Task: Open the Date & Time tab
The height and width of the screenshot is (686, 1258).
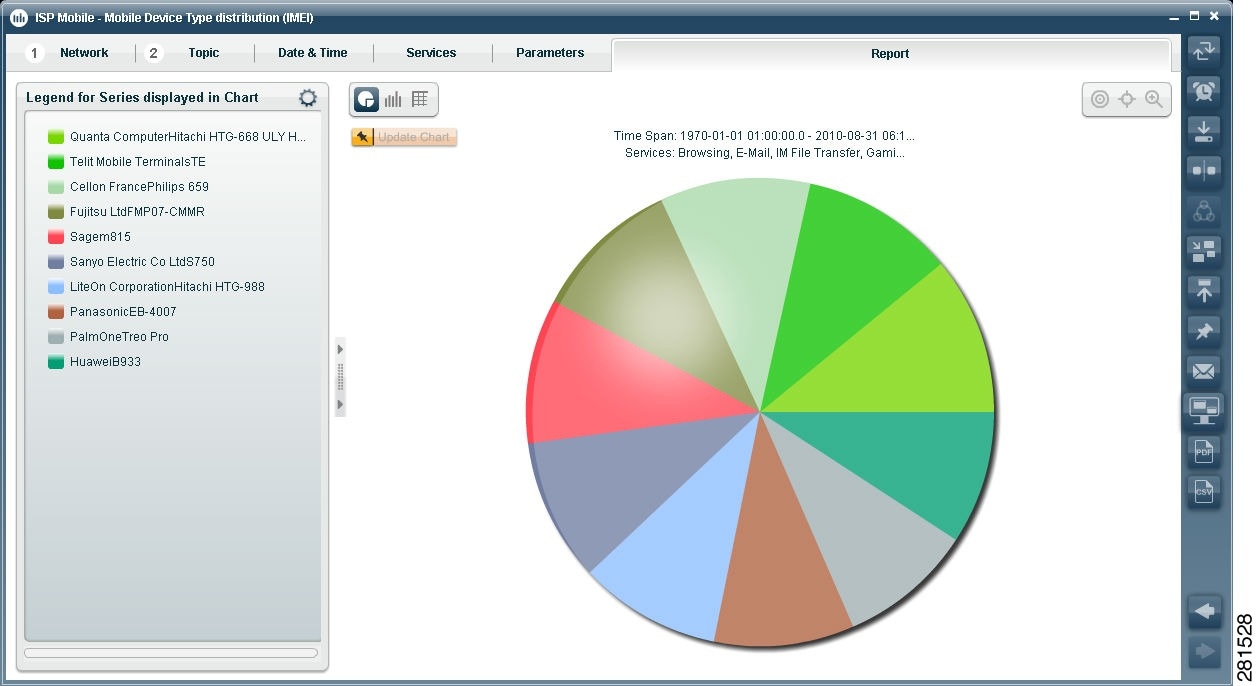Action: [314, 52]
